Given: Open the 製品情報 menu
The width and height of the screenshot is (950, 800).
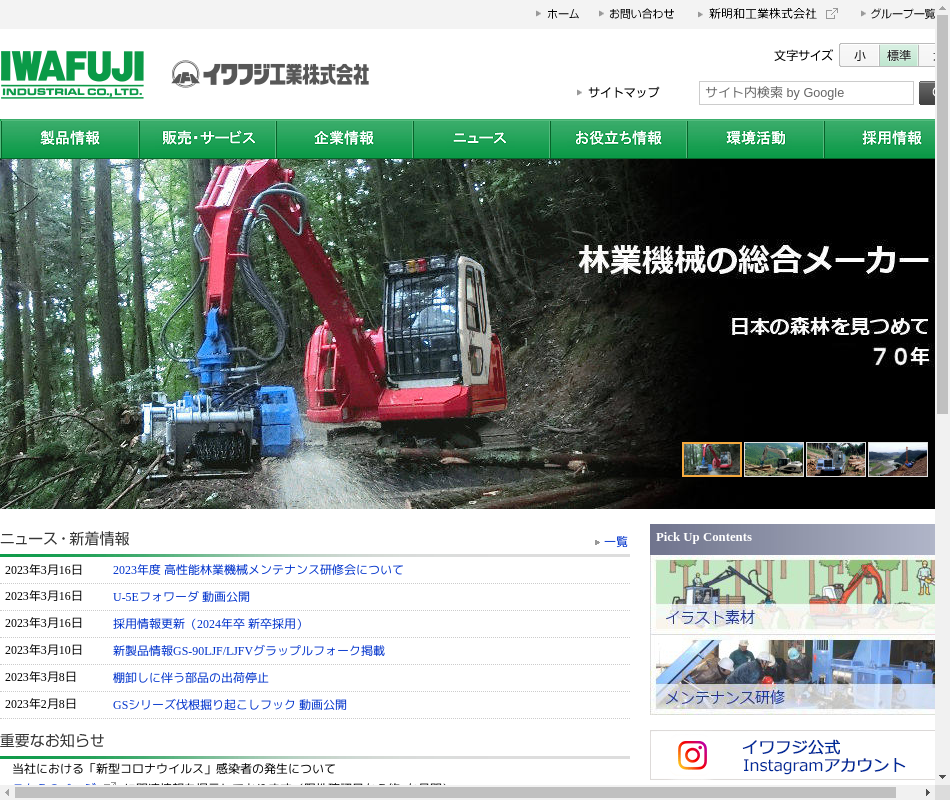Looking at the screenshot, I should (x=70, y=139).
